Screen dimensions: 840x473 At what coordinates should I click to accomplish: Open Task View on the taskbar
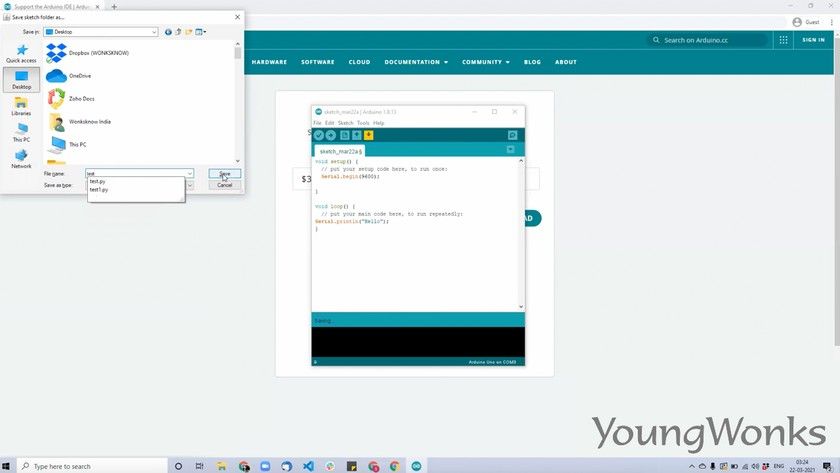point(199,466)
